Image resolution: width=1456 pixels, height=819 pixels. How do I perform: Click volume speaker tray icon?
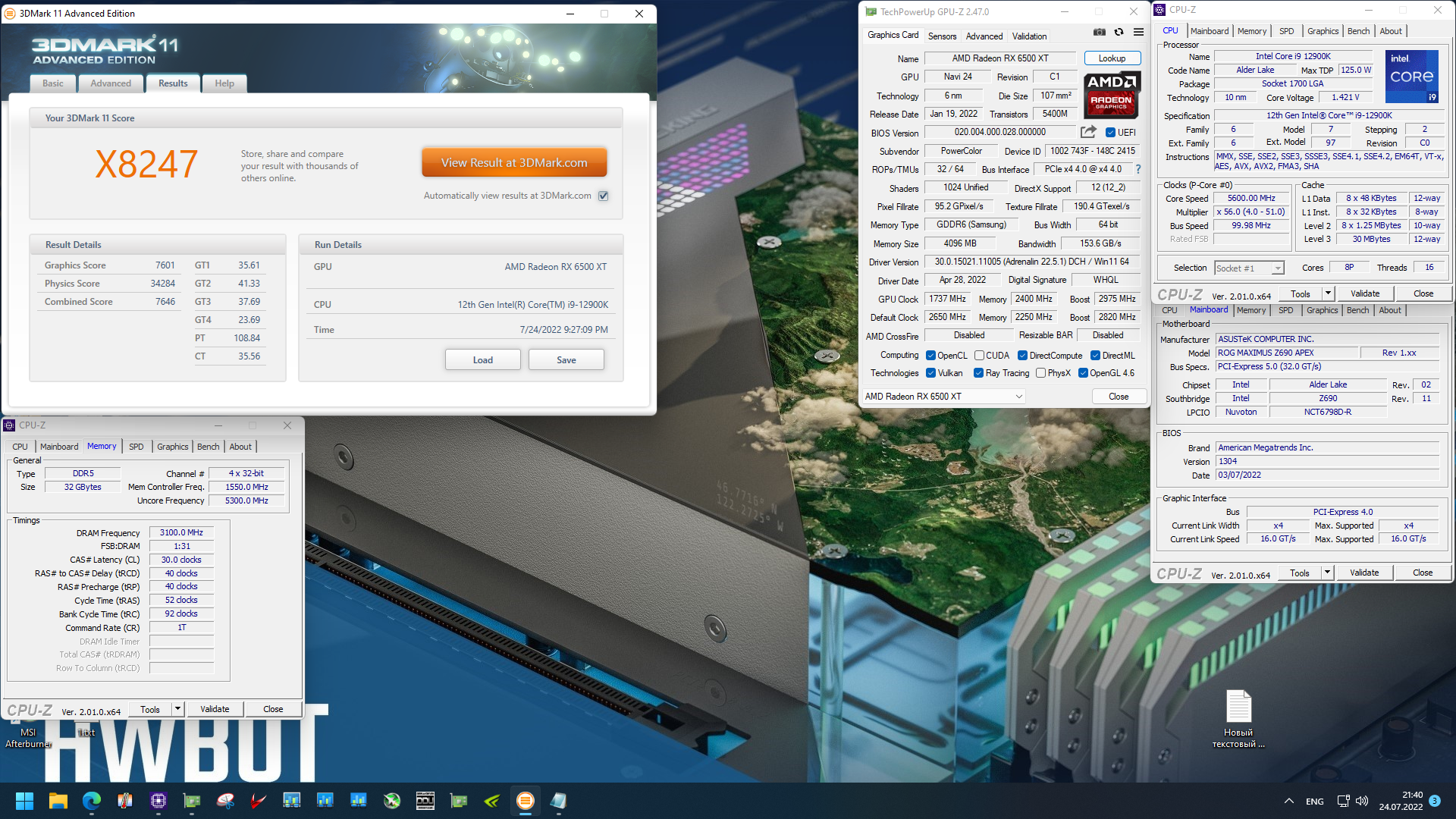pos(1362,801)
